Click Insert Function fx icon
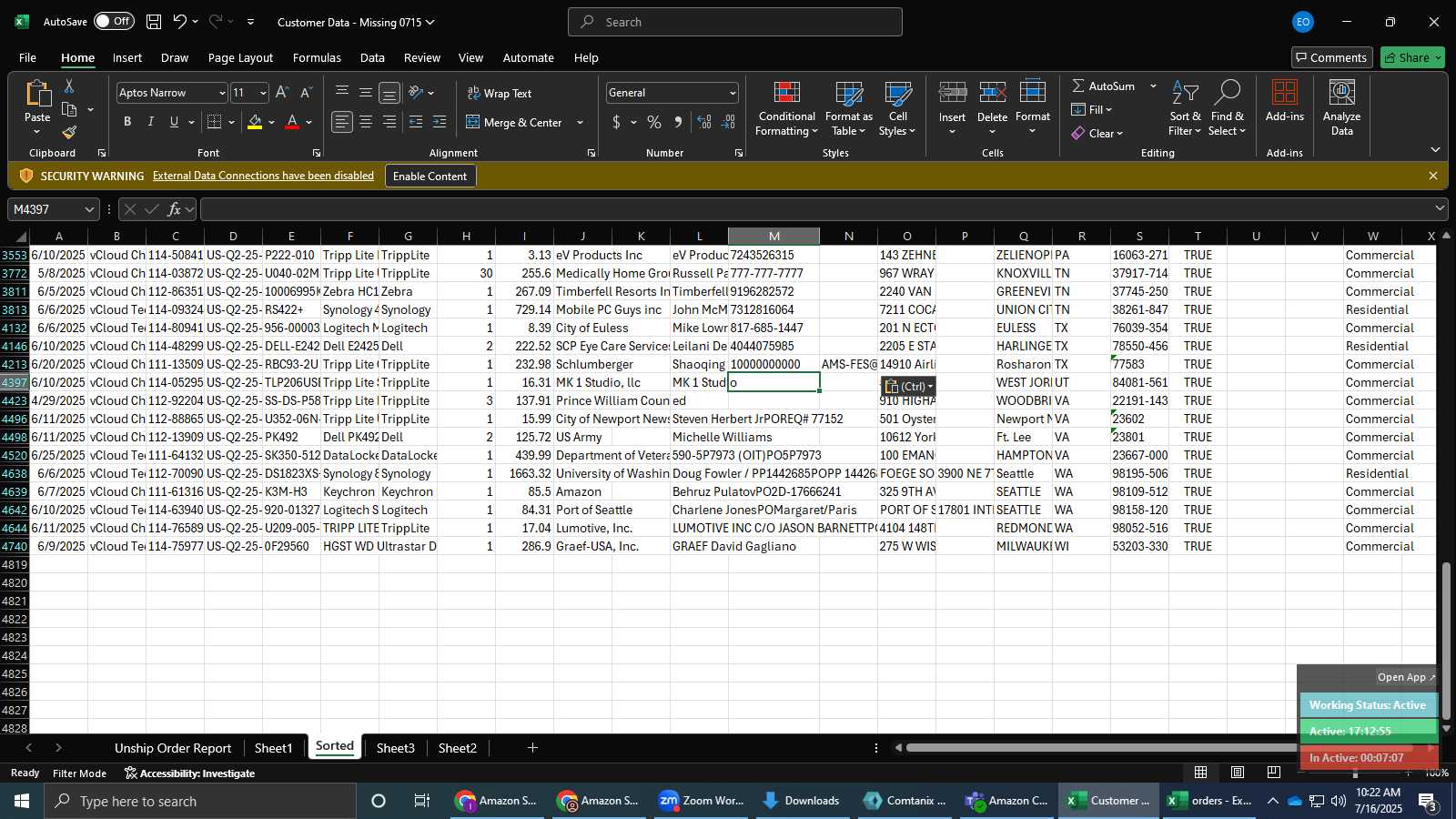 [174, 209]
